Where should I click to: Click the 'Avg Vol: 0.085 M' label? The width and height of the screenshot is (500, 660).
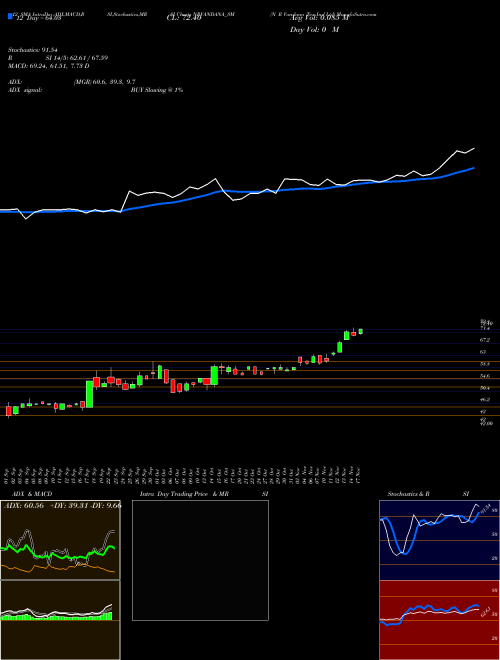[x=319, y=17]
